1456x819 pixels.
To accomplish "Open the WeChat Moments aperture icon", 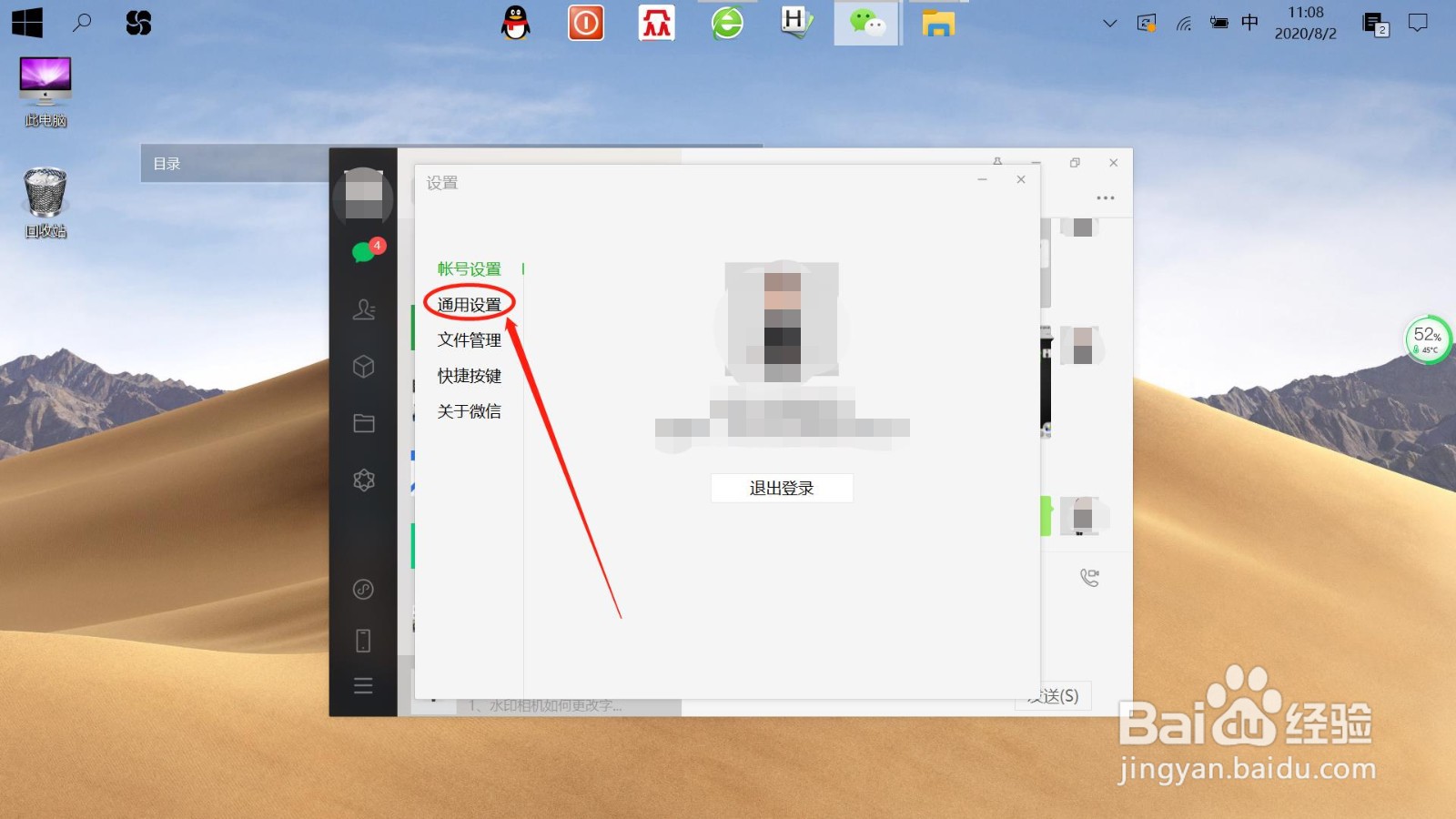I will 364,480.
